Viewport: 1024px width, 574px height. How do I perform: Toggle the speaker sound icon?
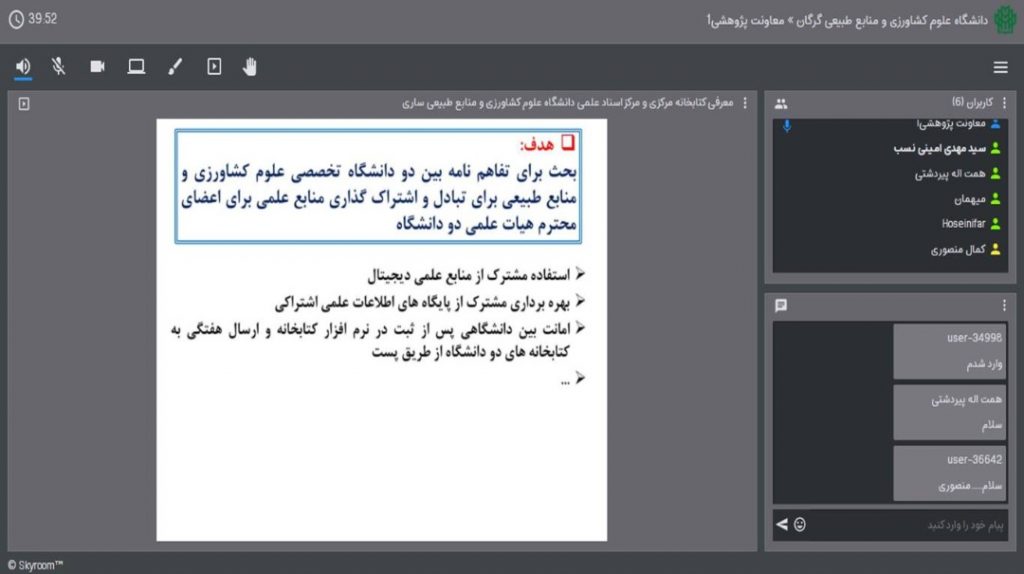point(23,67)
